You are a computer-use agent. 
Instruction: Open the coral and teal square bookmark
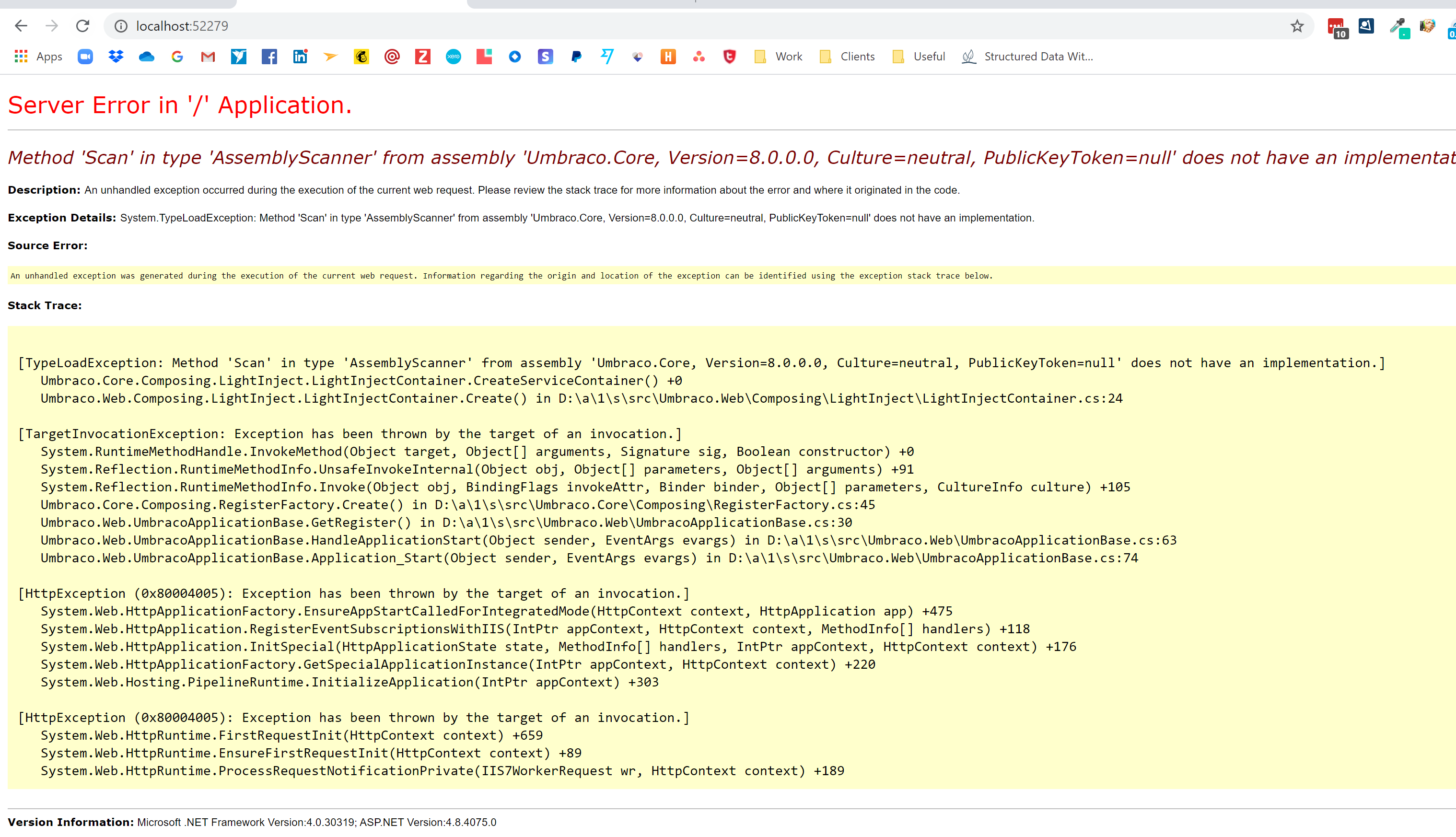(x=484, y=57)
